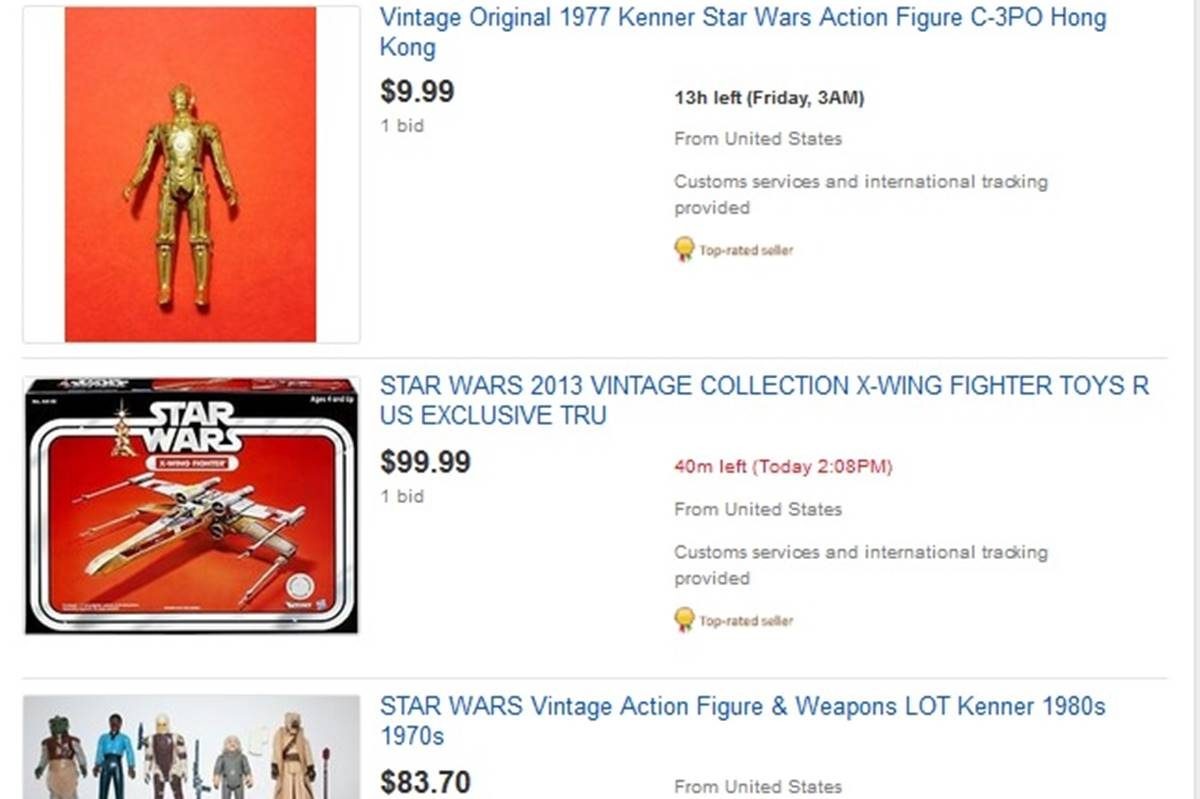Click the Top-rated seller ribbon icon on C-3PO listing

pos(684,249)
